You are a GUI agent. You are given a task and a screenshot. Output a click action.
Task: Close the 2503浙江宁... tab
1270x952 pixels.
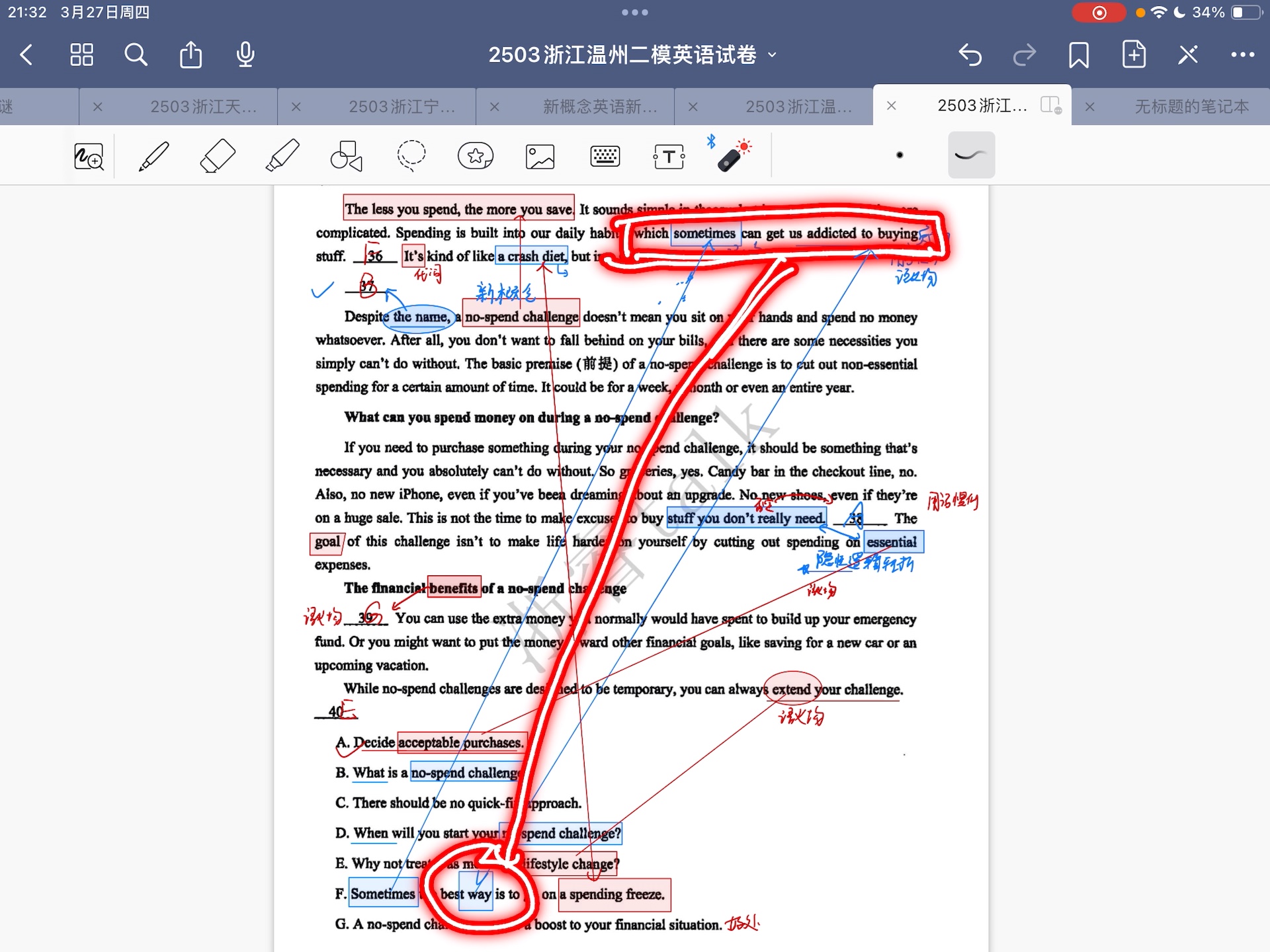pyautogui.click(x=296, y=106)
